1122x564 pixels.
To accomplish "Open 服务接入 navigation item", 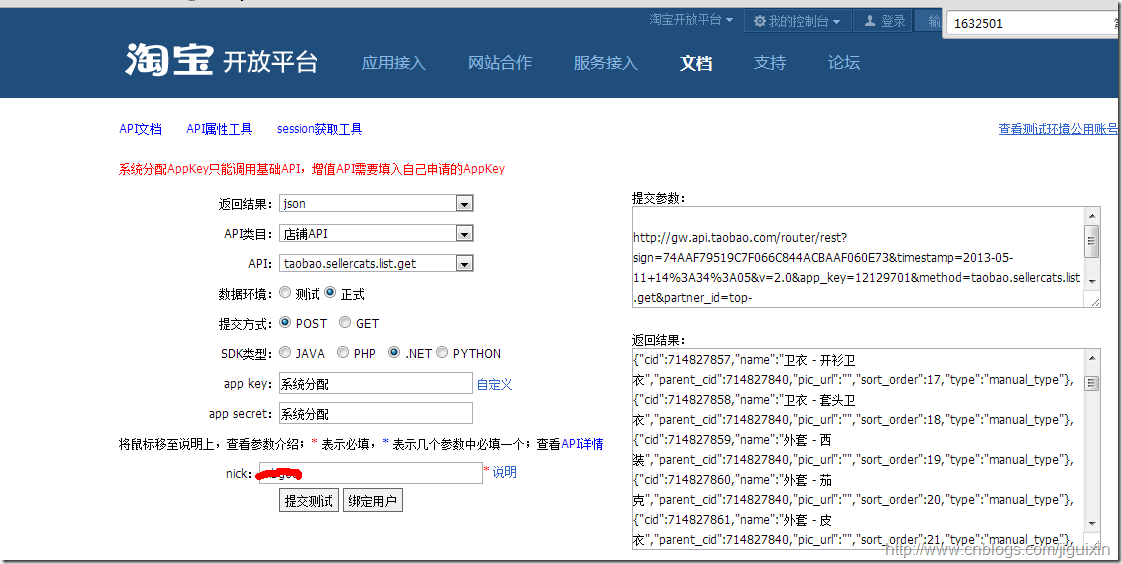I will 605,63.
